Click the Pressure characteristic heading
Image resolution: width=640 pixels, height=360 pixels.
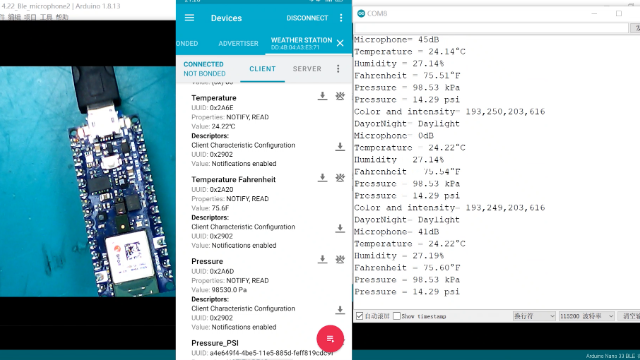coord(207,261)
